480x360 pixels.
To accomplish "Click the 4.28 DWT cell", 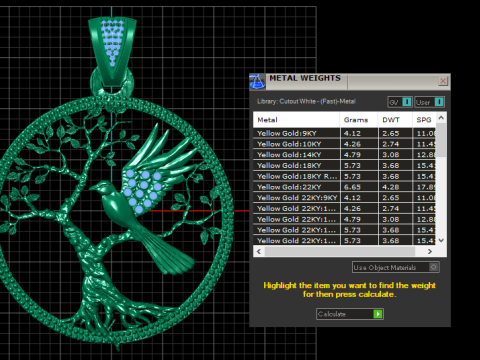I will 395,187.
